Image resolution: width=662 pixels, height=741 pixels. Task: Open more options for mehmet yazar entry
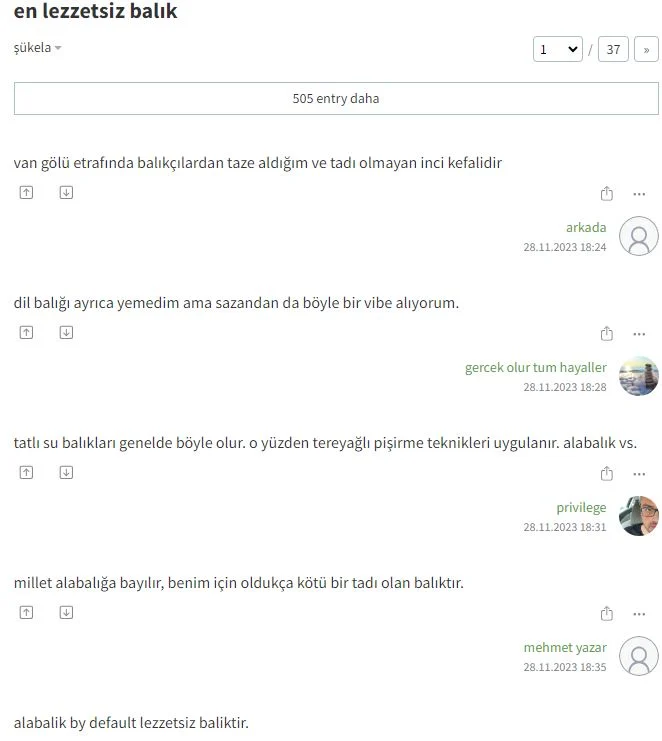[639, 613]
